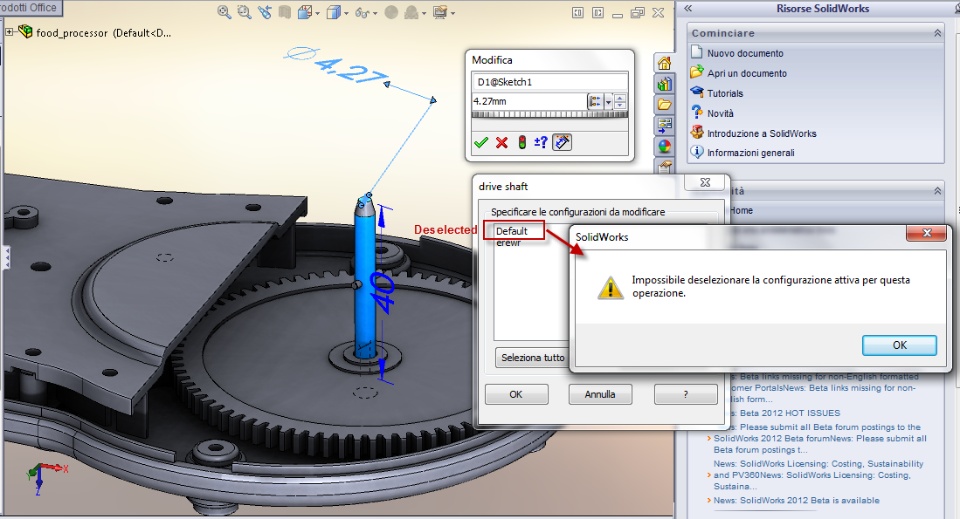Open the Design Library tab
The width and height of the screenshot is (960, 519).
click(664, 84)
